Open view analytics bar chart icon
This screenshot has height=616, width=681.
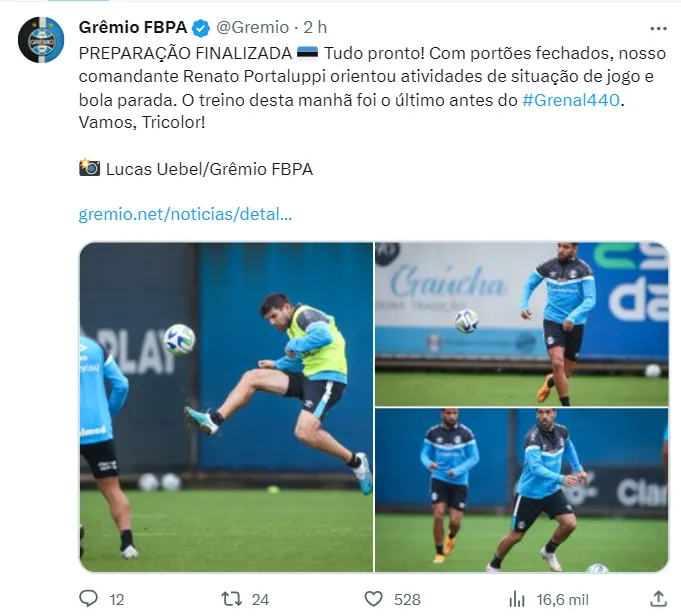click(517, 599)
